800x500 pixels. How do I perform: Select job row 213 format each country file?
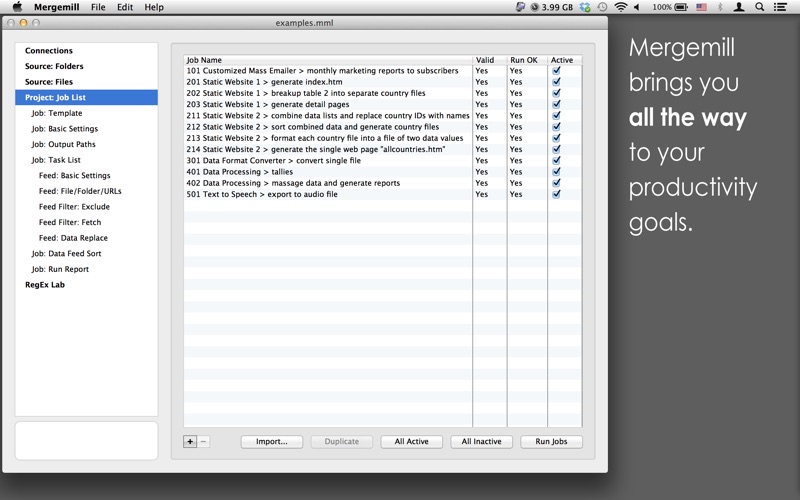tap(383, 138)
